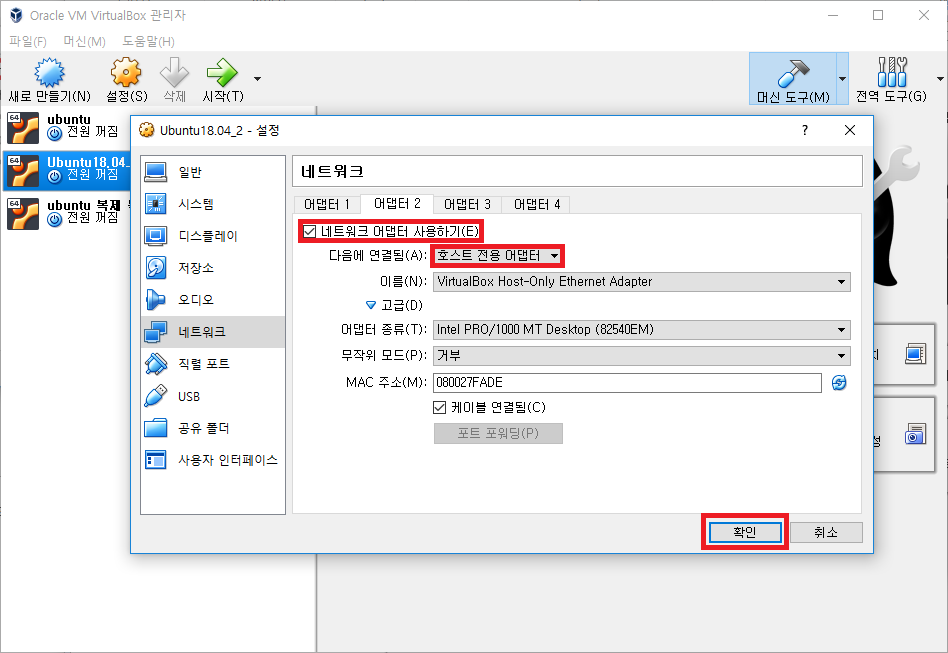Open the 도움말(H) menu
948x653 pixels.
pos(148,41)
